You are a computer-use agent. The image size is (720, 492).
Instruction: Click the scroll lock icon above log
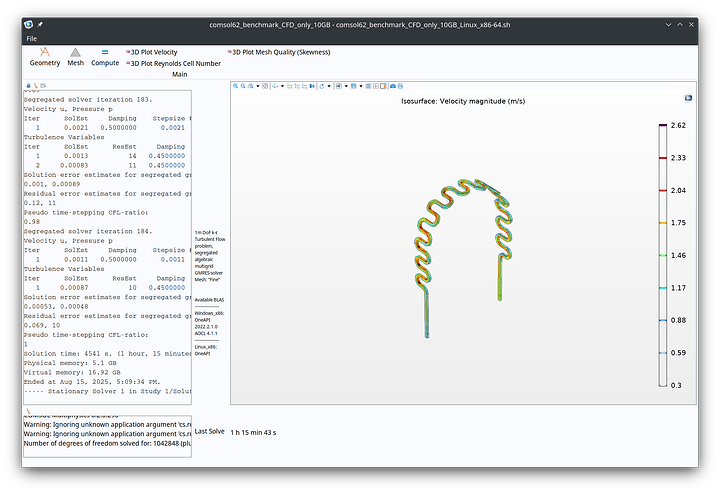[28, 85]
